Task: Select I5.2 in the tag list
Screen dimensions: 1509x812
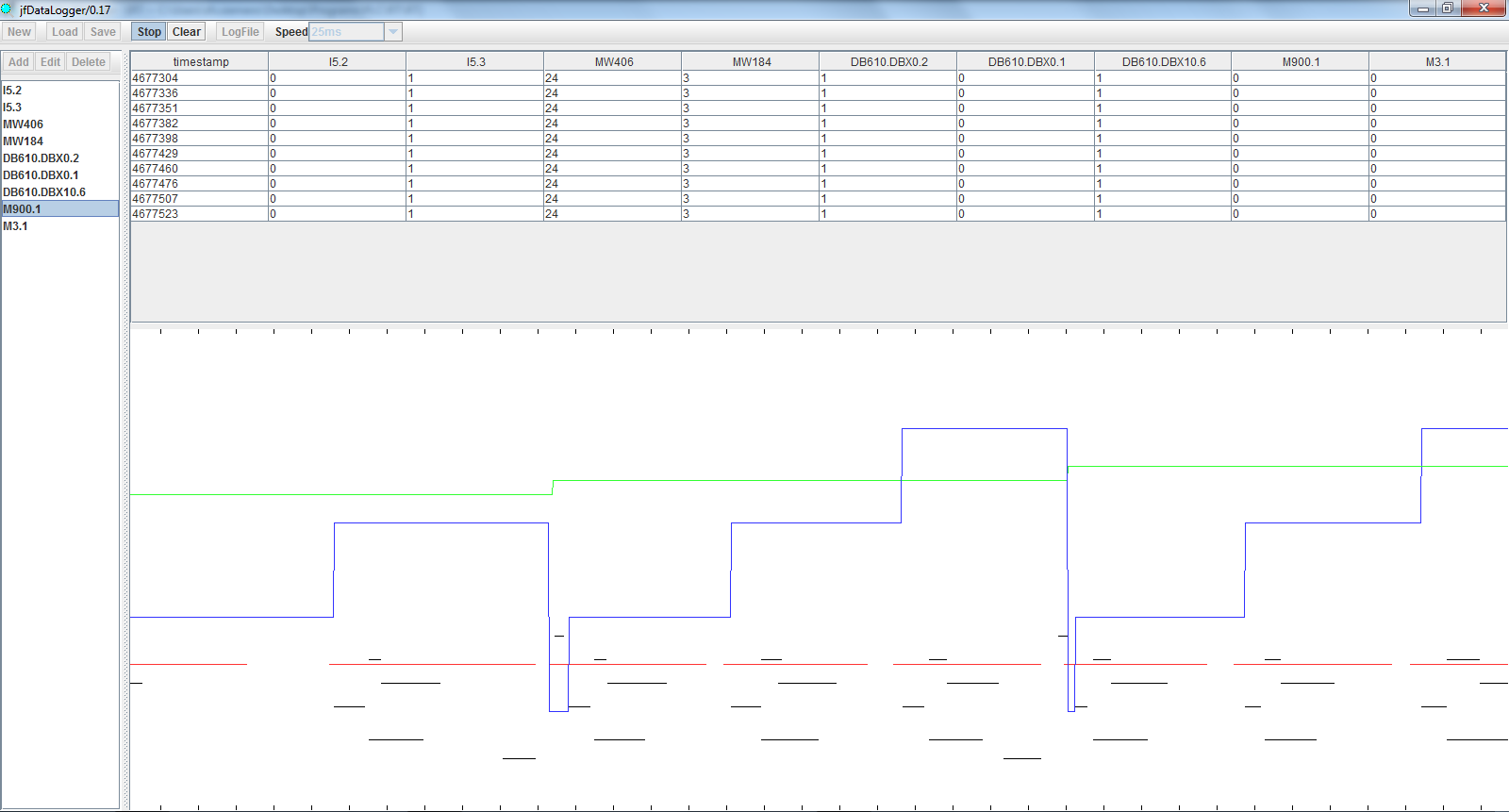Action: coord(60,91)
